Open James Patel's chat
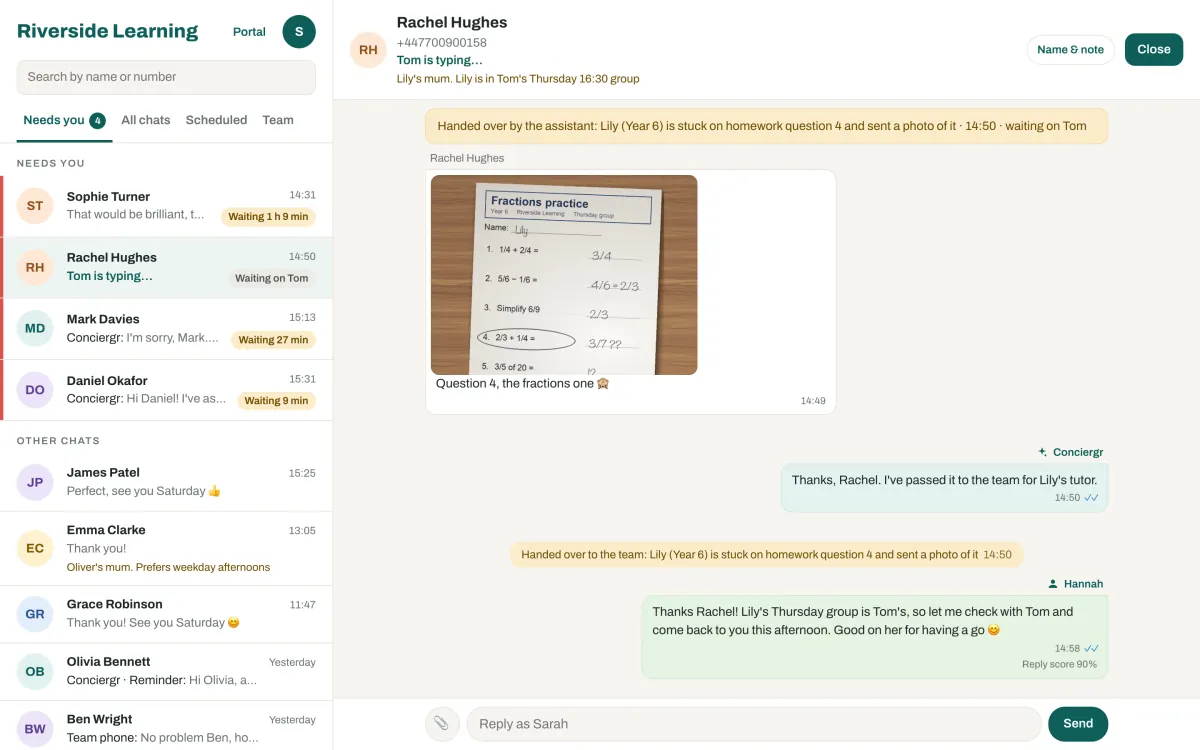Screen dimensions: 1200x750 (x=166, y=482)
